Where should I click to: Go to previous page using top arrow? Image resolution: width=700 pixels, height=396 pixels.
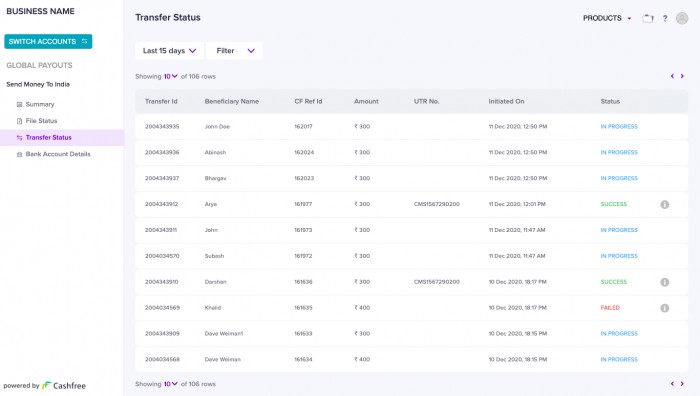tap(672, 76)
